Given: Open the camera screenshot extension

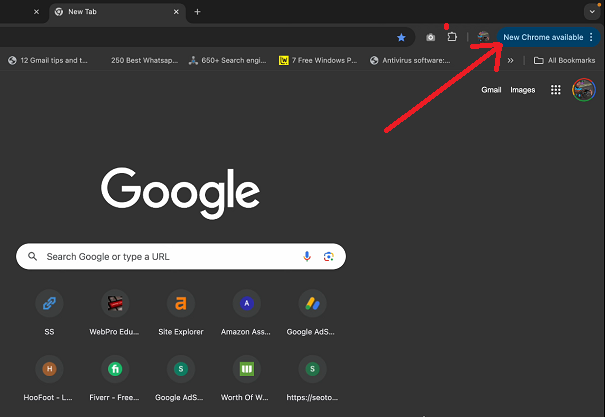Looking at the screenshot, I should click(x=430, y=37).
